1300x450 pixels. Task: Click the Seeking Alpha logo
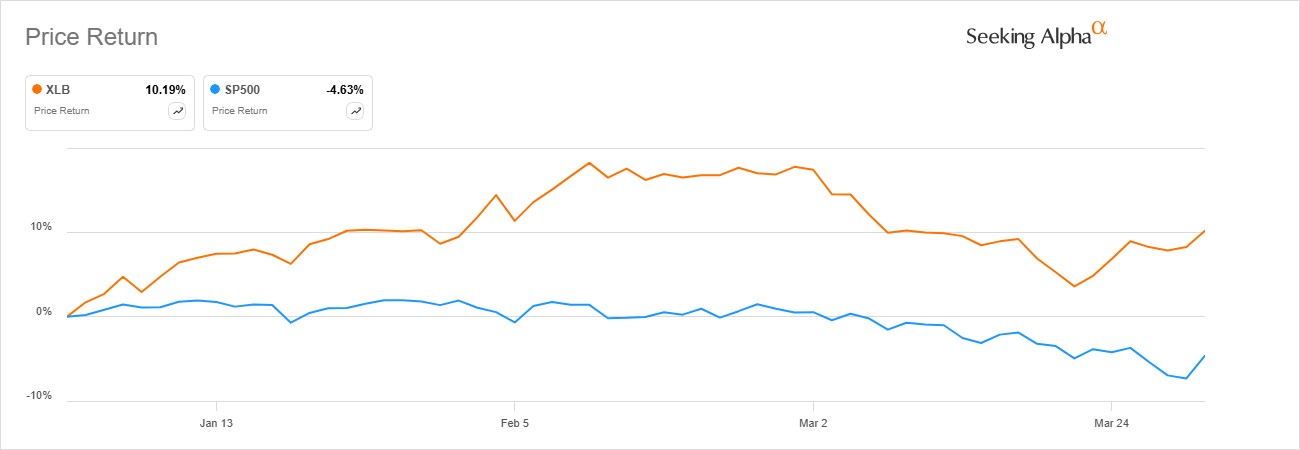coord(1037,36)
